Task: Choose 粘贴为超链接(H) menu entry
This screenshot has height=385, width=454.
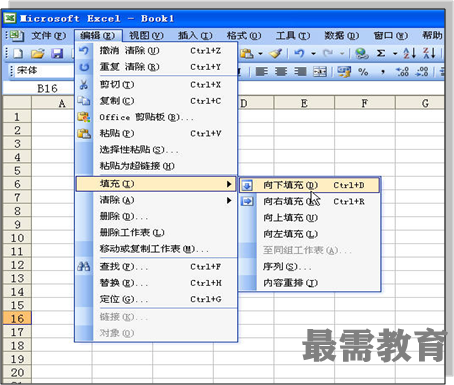Action: point(156,166)
